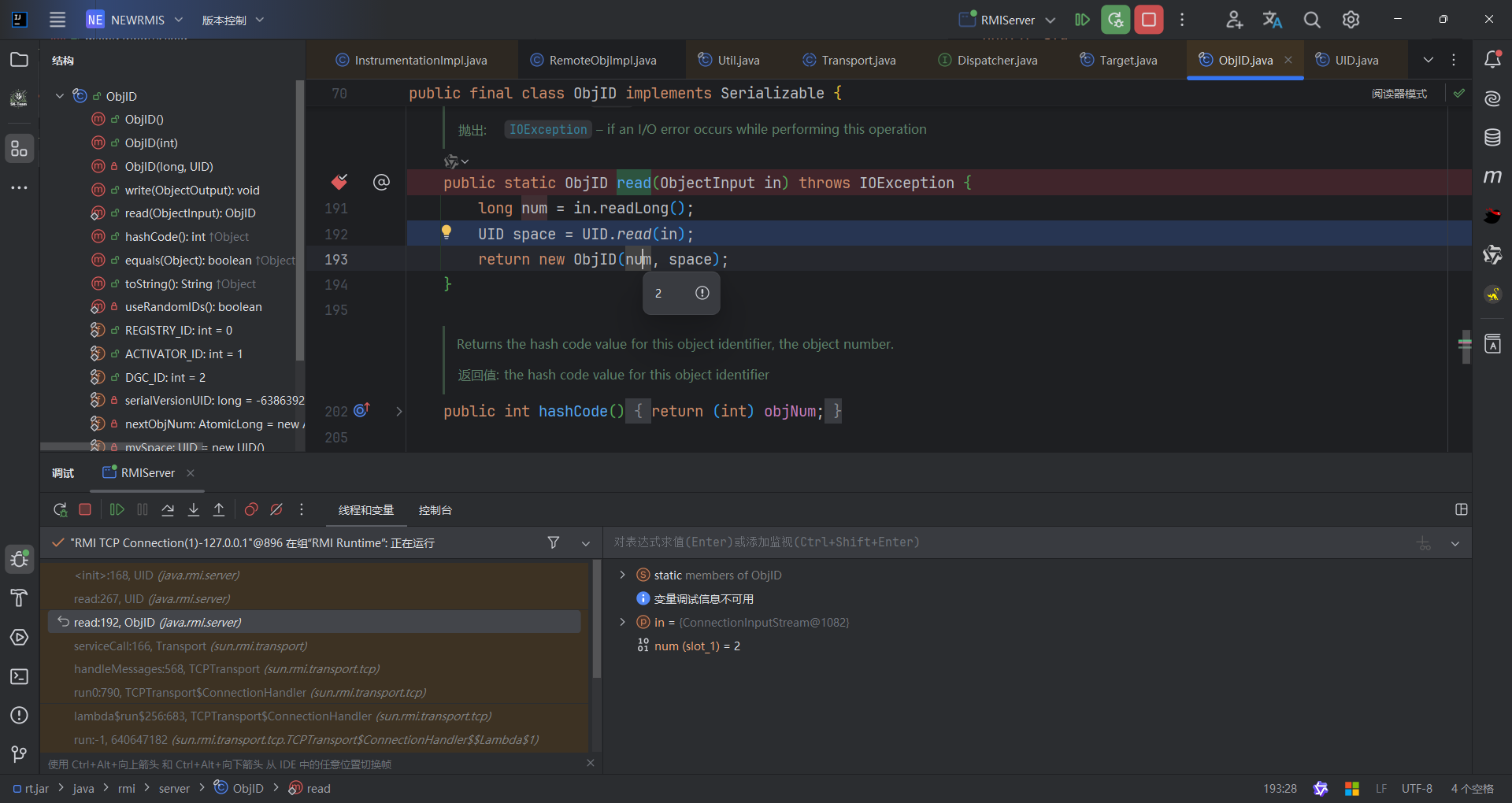Click the intention lightbulb on line 192
Image resolution: width=1512 pixels, height=803 pixels.
pos(447,232)
